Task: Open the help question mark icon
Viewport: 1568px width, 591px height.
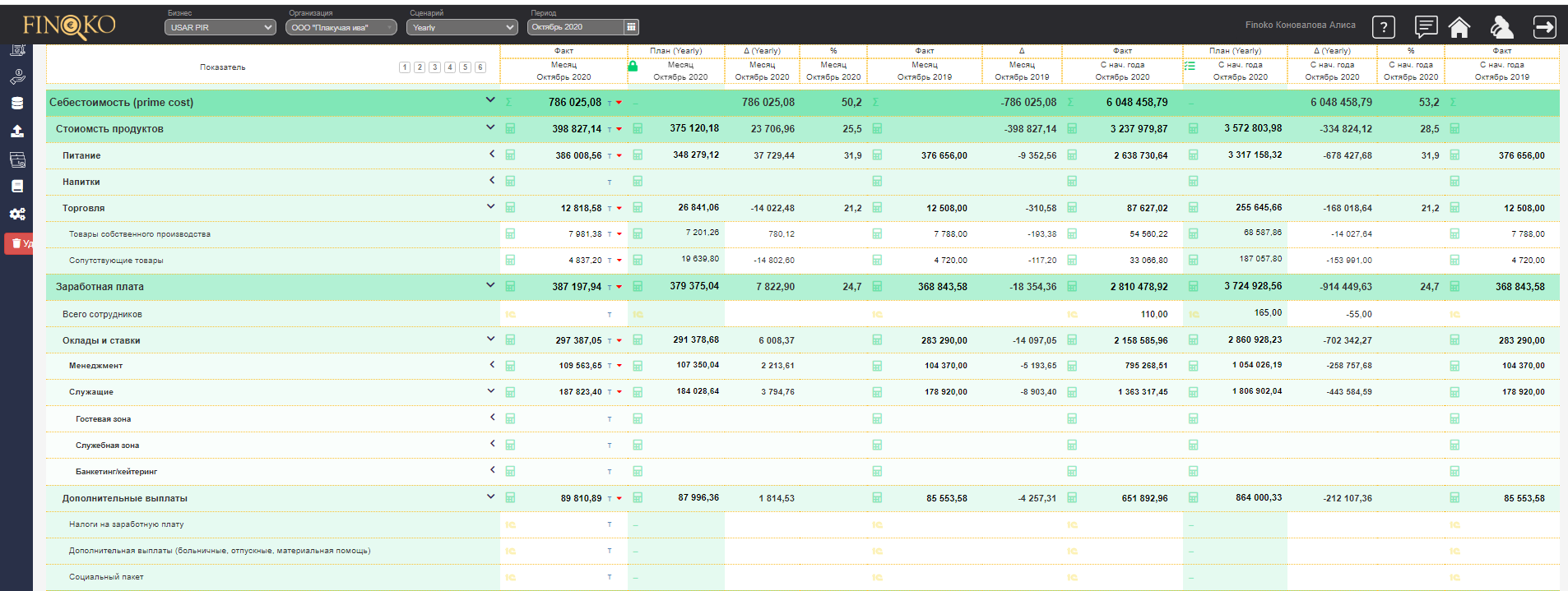Action: click(1384, 27)
